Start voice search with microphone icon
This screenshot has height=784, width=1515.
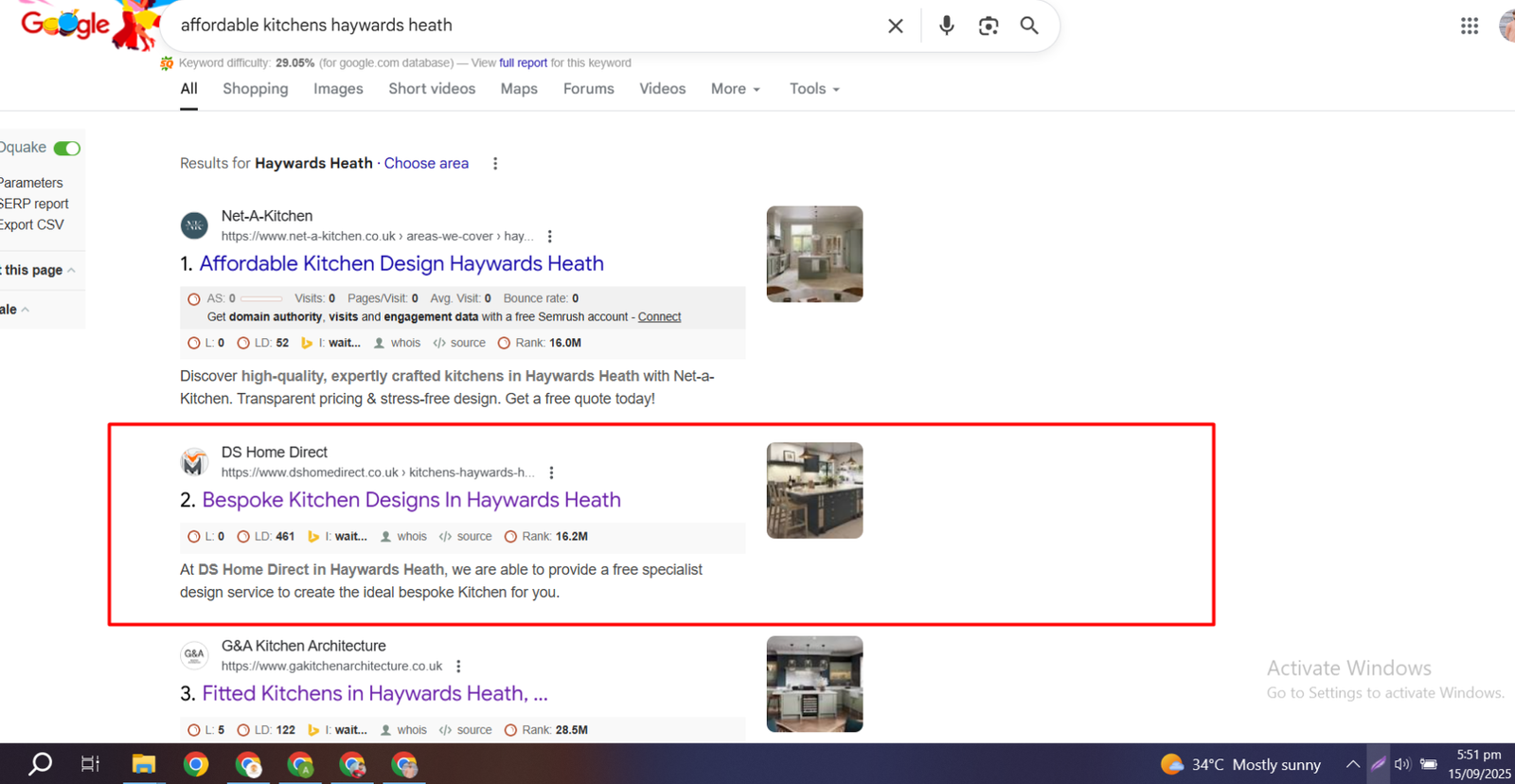[x=946, y=26]
